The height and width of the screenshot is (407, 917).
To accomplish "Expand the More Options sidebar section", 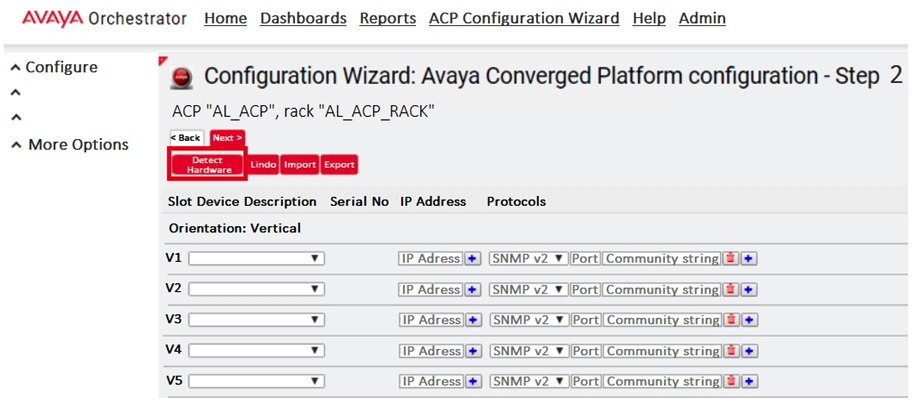I will click(70, 144).
